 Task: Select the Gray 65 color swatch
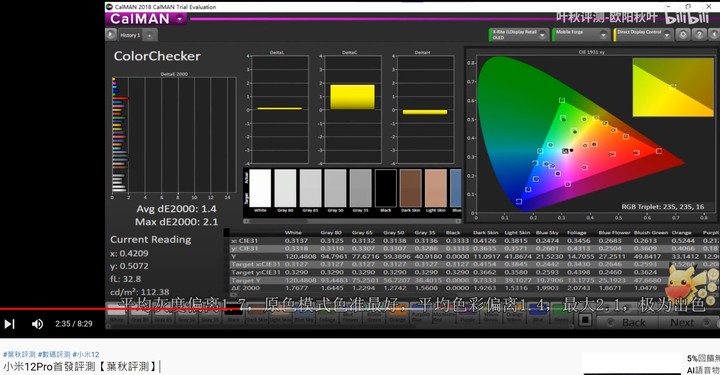pos(310,188)
